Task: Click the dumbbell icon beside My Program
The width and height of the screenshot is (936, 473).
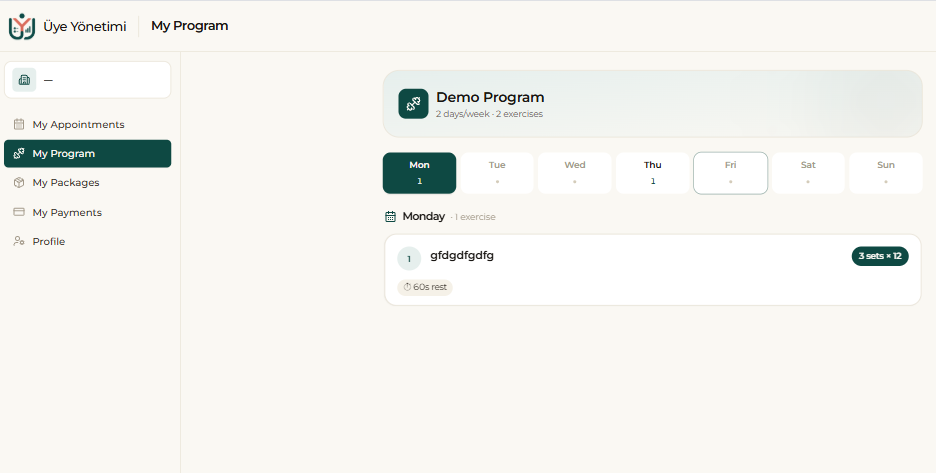Action: pyautogui.click(x=19, y=153)
